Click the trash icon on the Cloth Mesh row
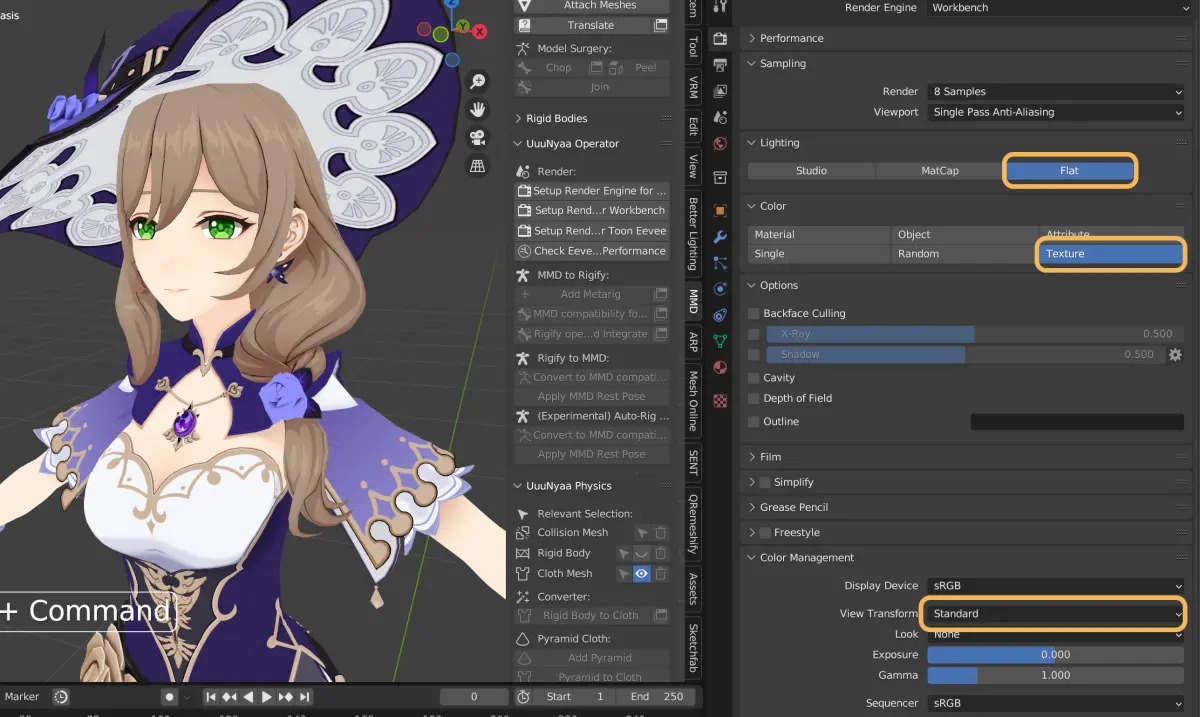Viewport: 1200px width, 717px height. (661, 574)
